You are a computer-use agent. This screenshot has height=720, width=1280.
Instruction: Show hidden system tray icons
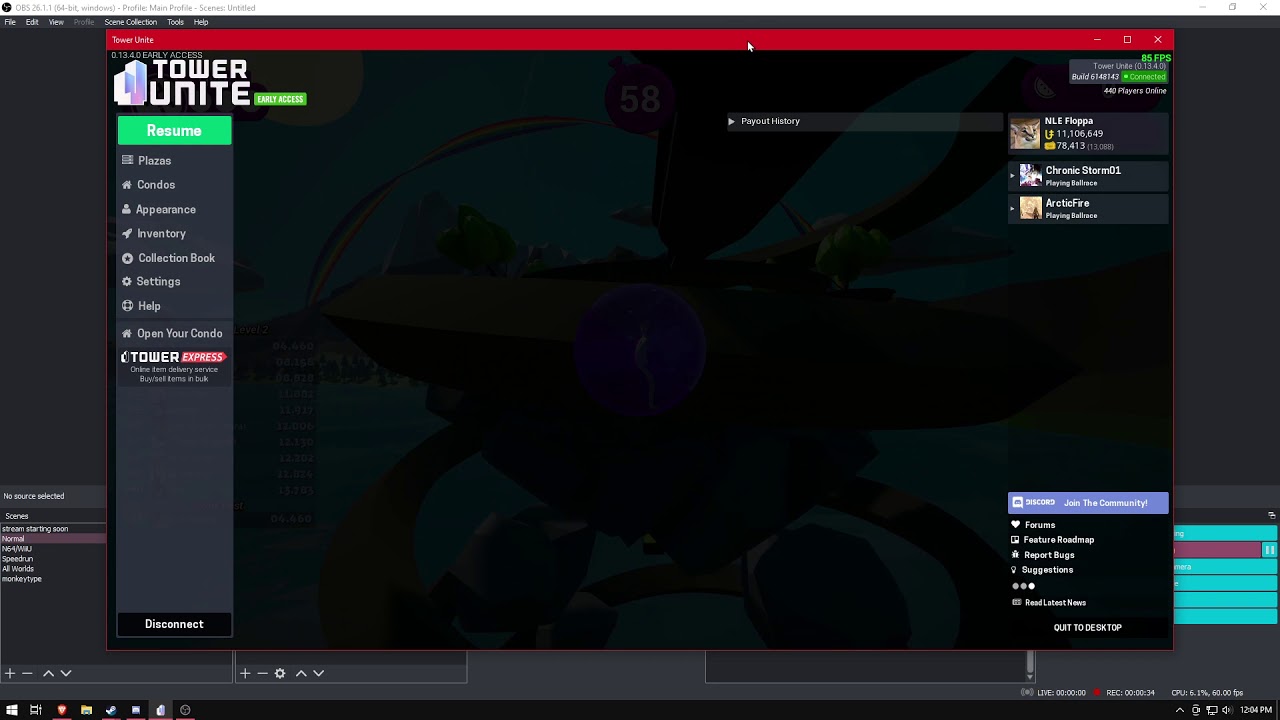click(1180, 710)
